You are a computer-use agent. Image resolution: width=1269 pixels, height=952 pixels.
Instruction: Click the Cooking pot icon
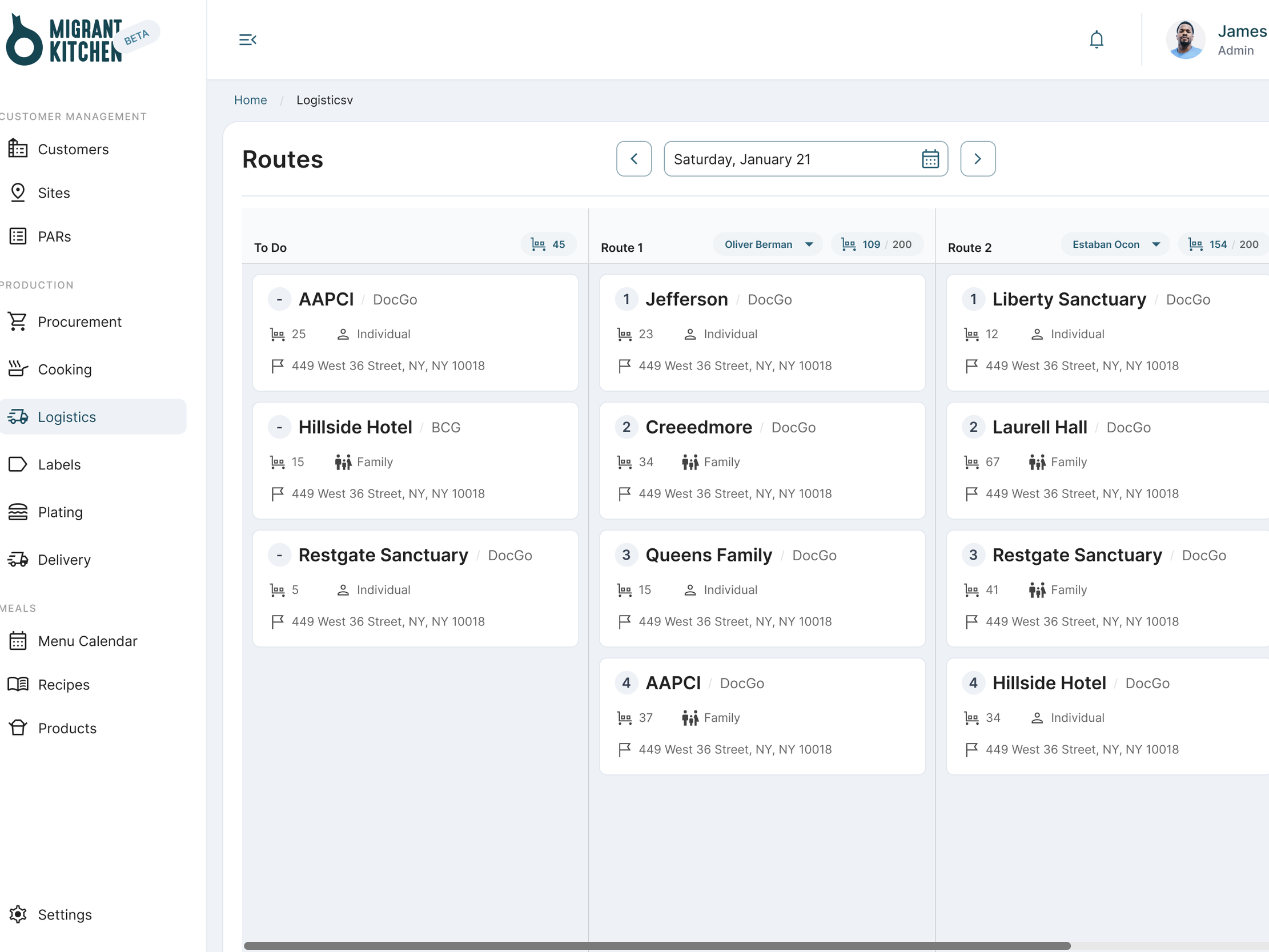(x=18, y=369)
